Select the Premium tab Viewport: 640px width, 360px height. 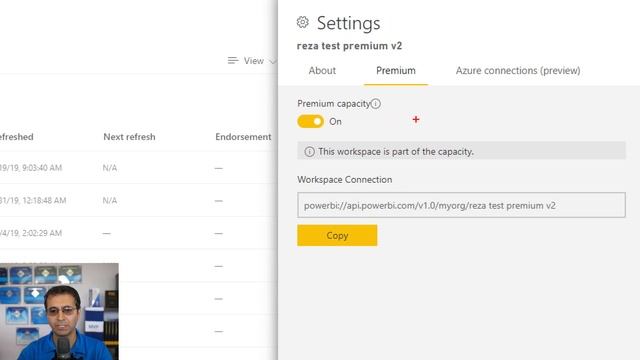(396, 71)
